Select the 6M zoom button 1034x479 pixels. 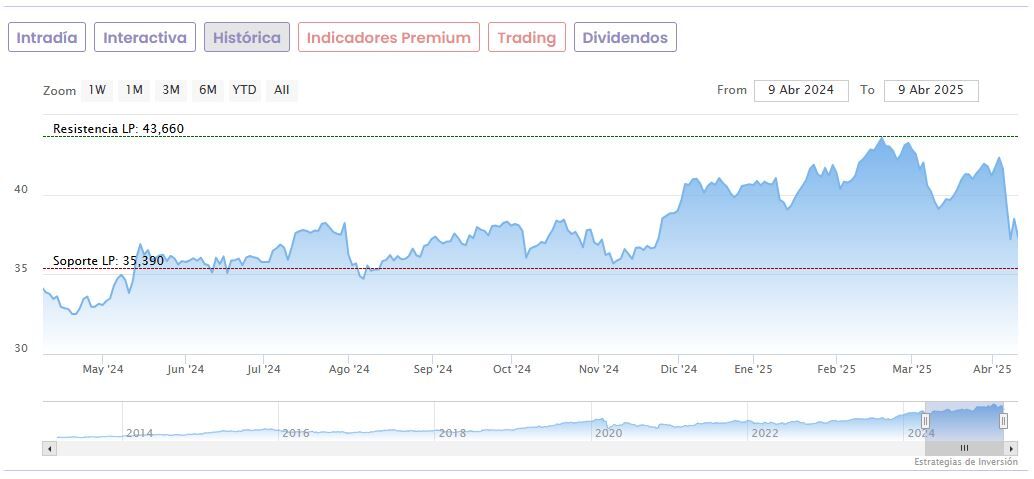[208, 90]
